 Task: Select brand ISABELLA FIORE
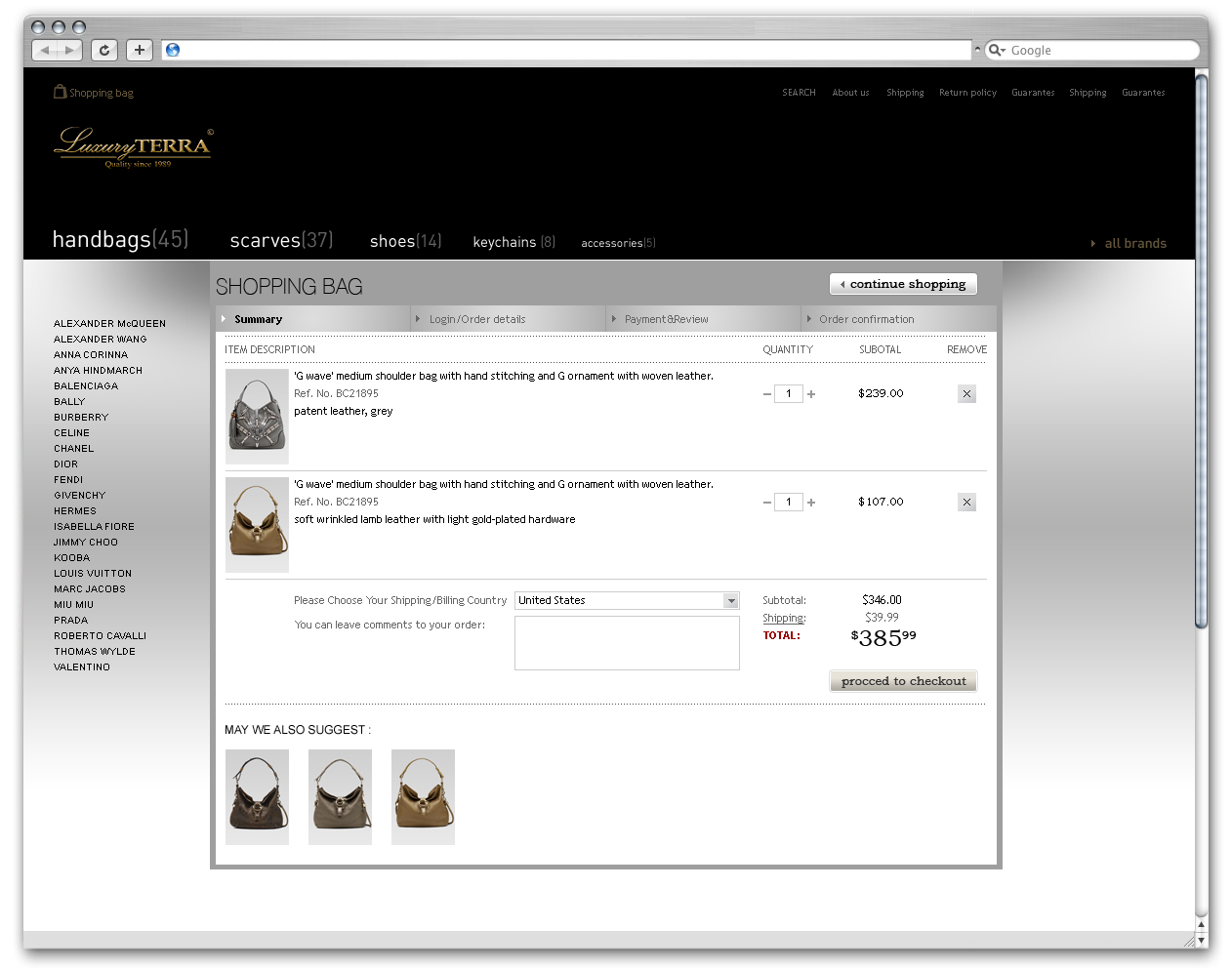pyautogui.click(x=94, y=527)
